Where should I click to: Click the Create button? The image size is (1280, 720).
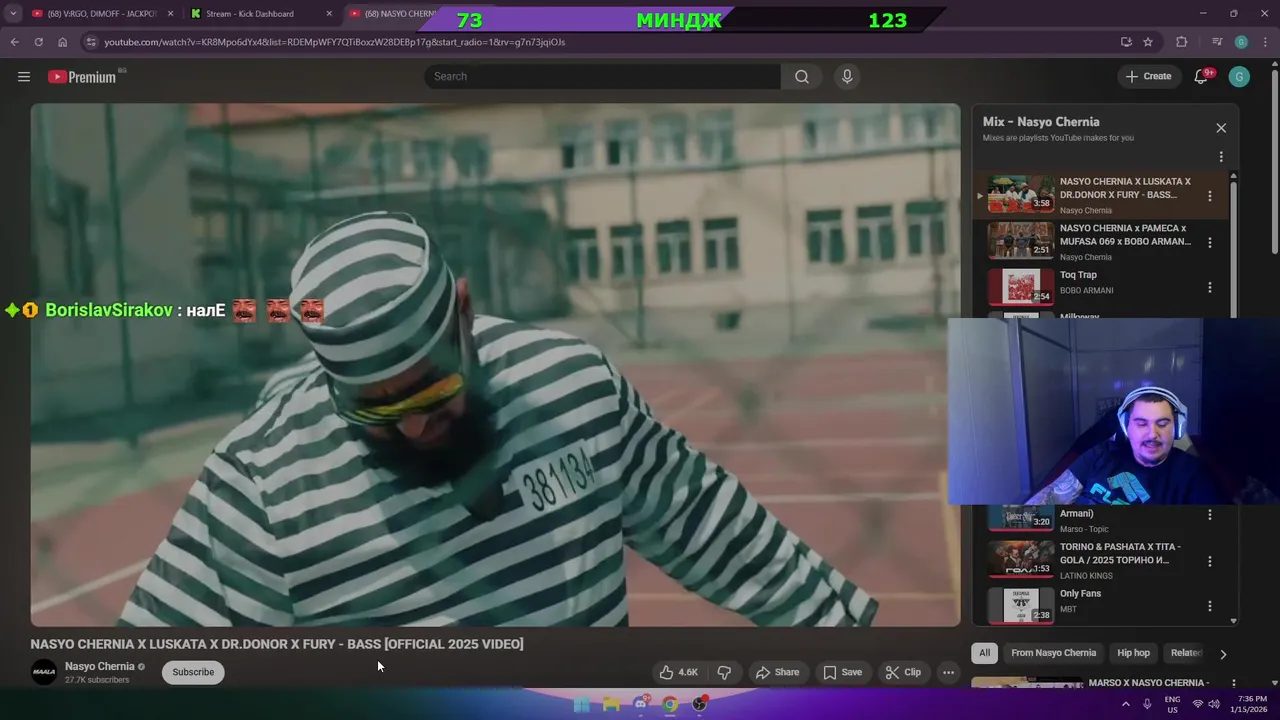click(1148, 77)
